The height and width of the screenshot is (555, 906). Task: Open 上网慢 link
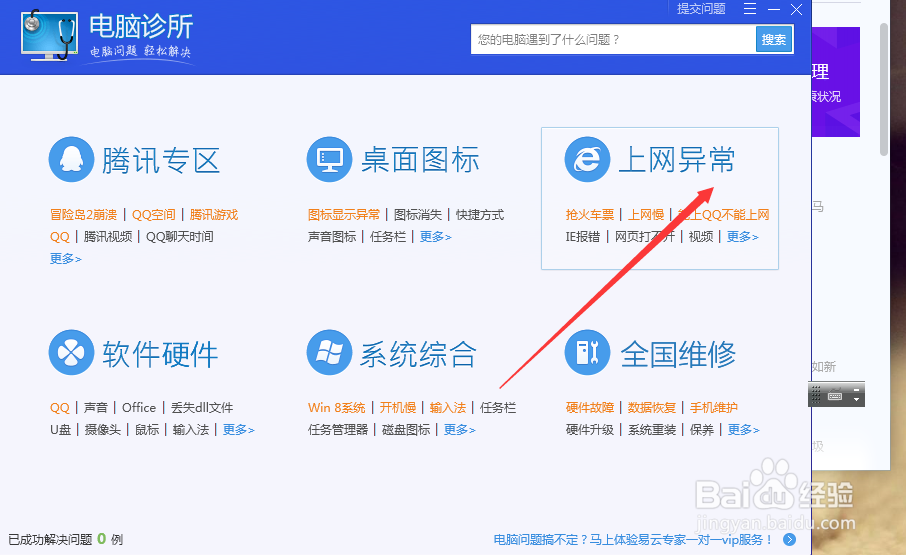646,215
